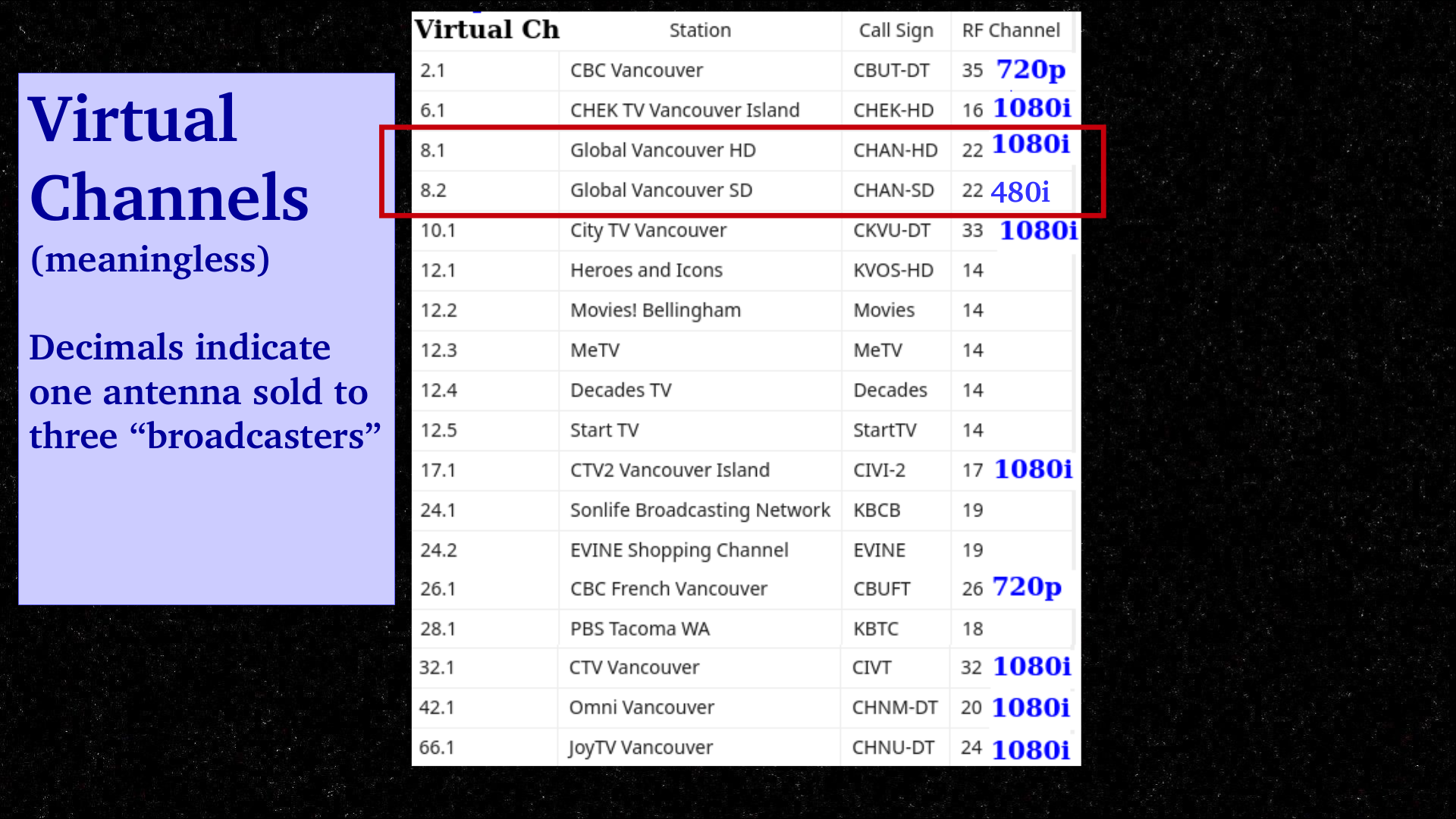Click the CKVU-DT call sign

(x=891, y=231)
